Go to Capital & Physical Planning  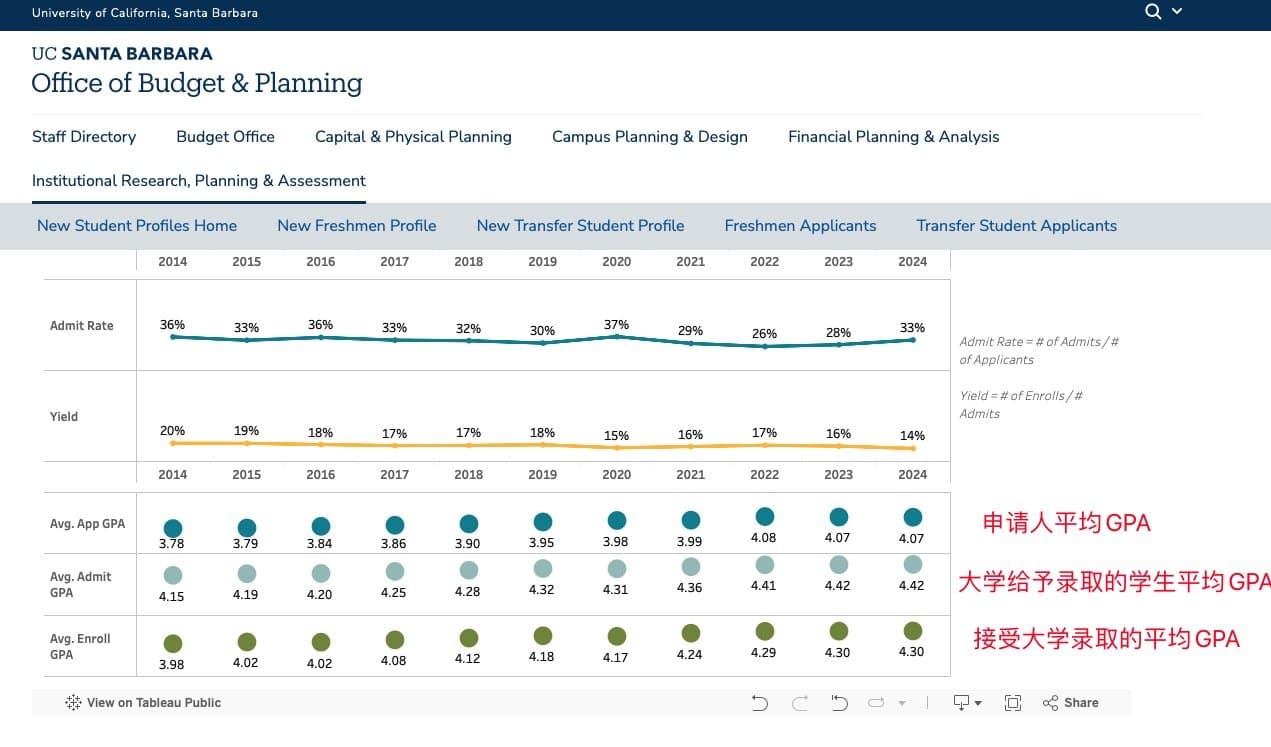pos(413,137)
